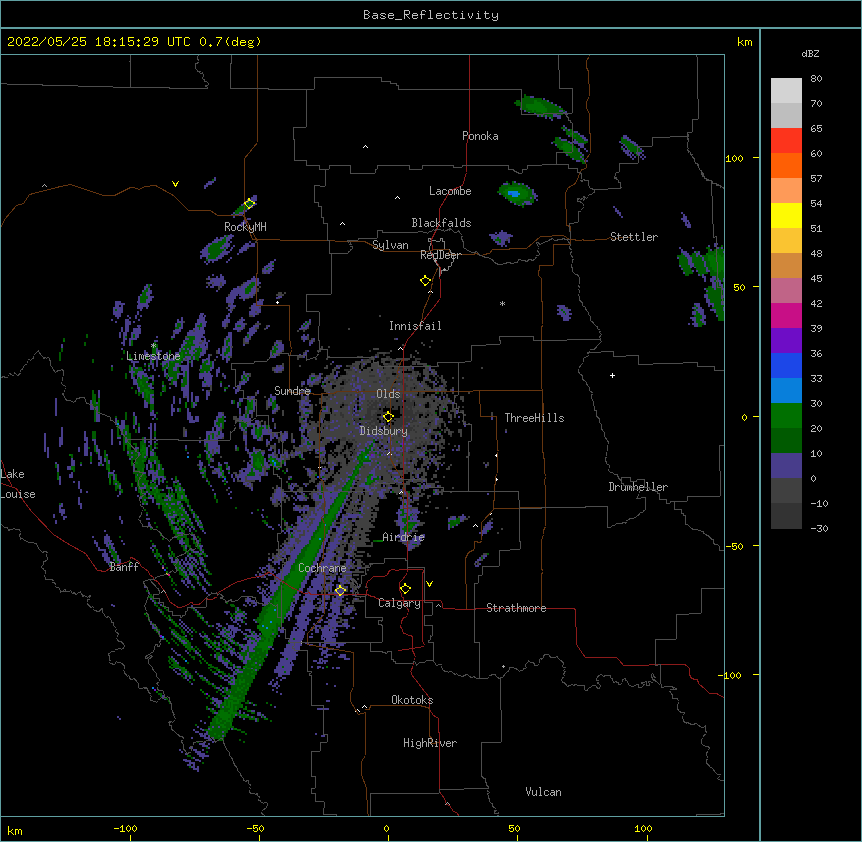This screenshot has height=842, width=862.
Task: Click the HighRiver label
Action: [x=430, y=743]
